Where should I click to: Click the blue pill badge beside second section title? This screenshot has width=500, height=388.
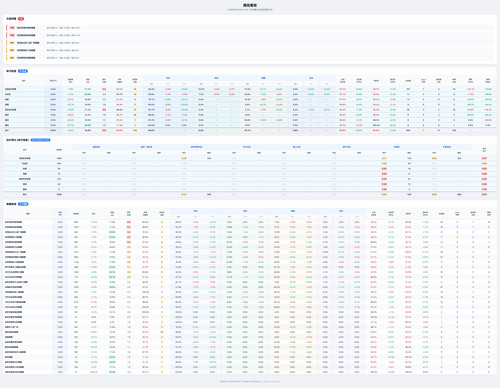23,71
